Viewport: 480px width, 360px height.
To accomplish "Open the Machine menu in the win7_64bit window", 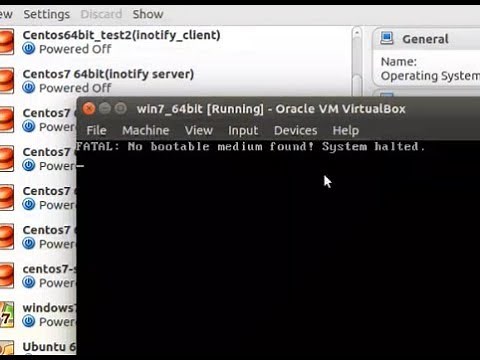I will pyautogui.click(x=146, y=130).
